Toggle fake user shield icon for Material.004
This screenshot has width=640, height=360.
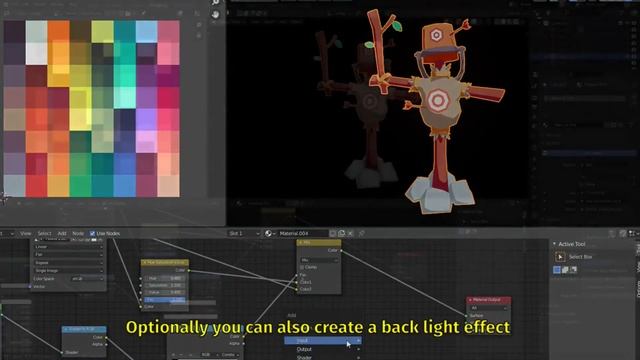333,233
